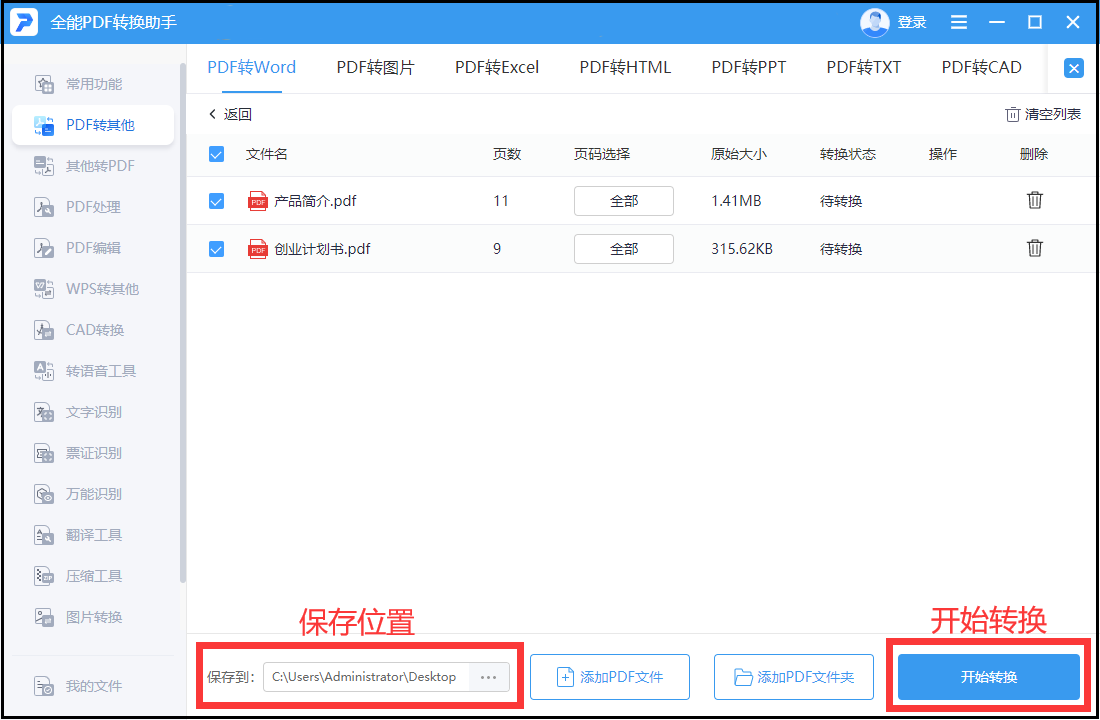Click the blue 开始转换 button
The width and height of the screenshot is (1100, 720).
pyautogui.click(x=988, y=677)
